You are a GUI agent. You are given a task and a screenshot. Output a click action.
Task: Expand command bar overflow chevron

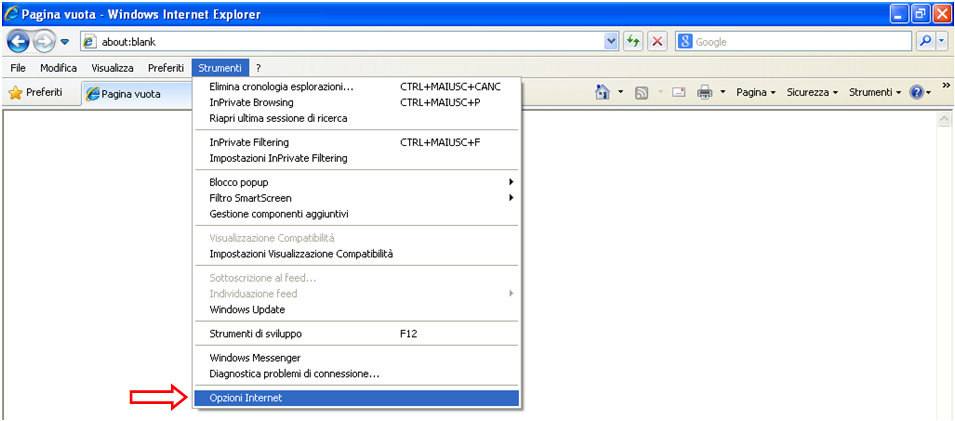(946, 85)
